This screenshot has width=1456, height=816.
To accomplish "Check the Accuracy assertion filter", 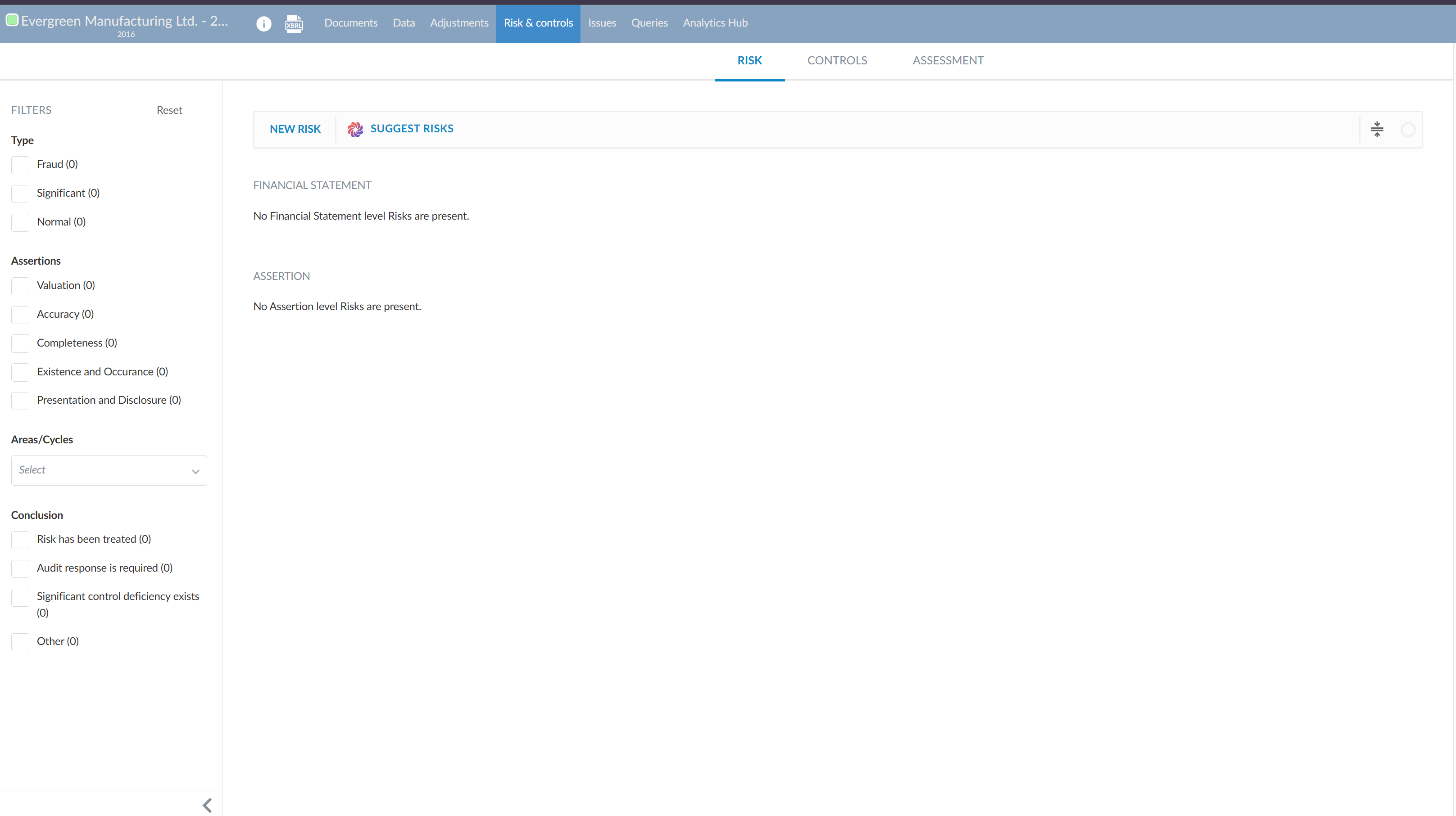I will point(20,315).
